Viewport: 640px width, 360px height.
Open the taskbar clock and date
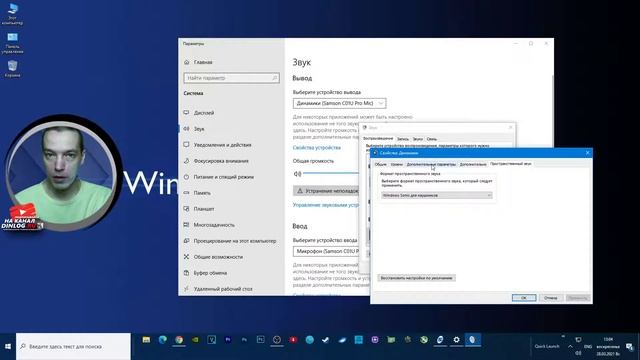[608, 346]
